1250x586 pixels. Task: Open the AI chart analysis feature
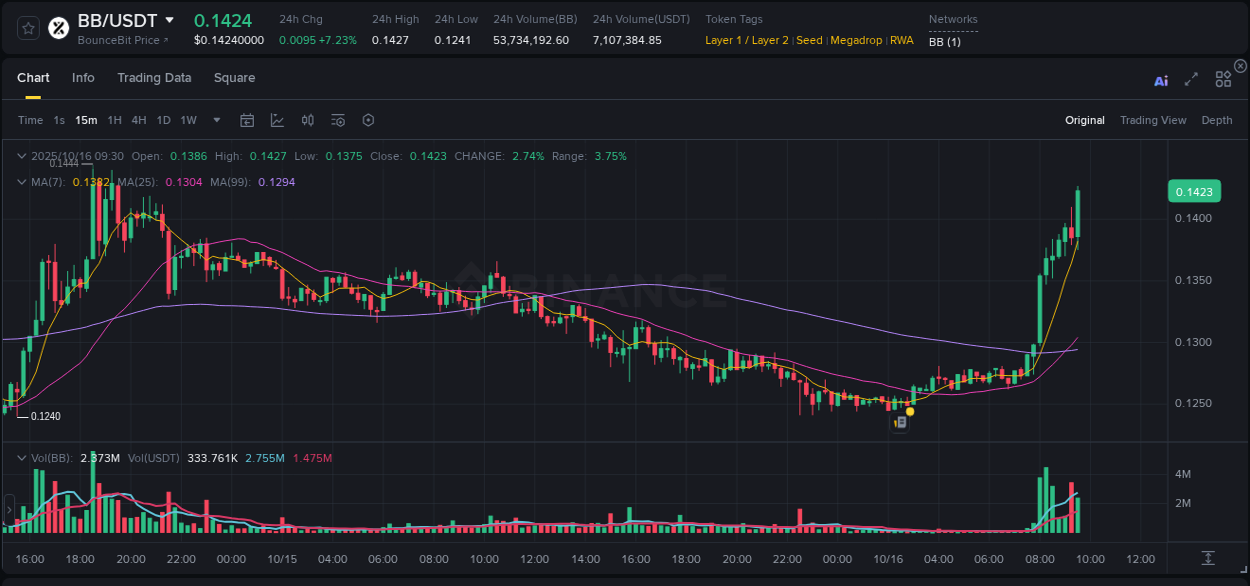click(1161, 79)
